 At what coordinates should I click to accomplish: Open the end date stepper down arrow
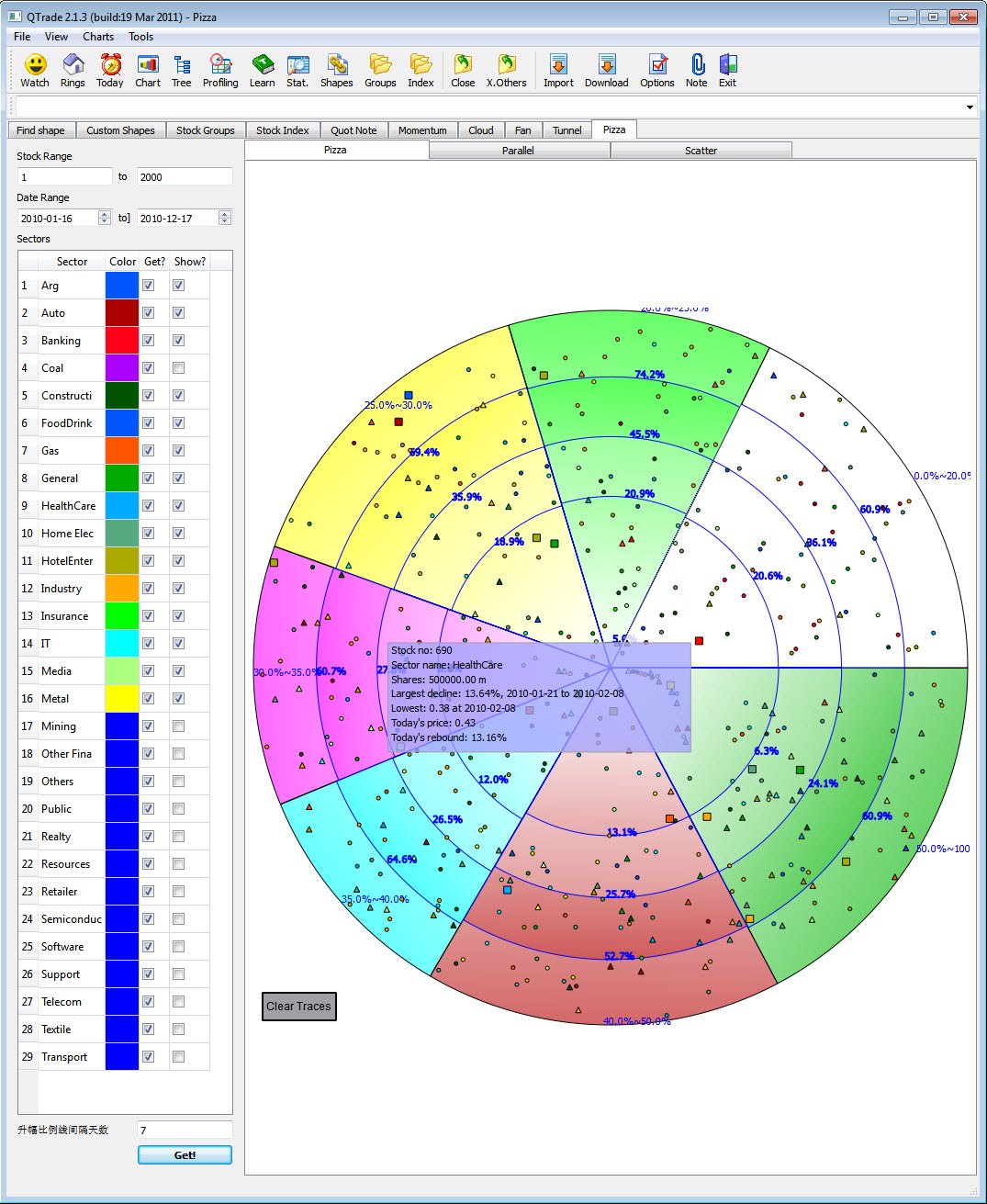(225, 221)
